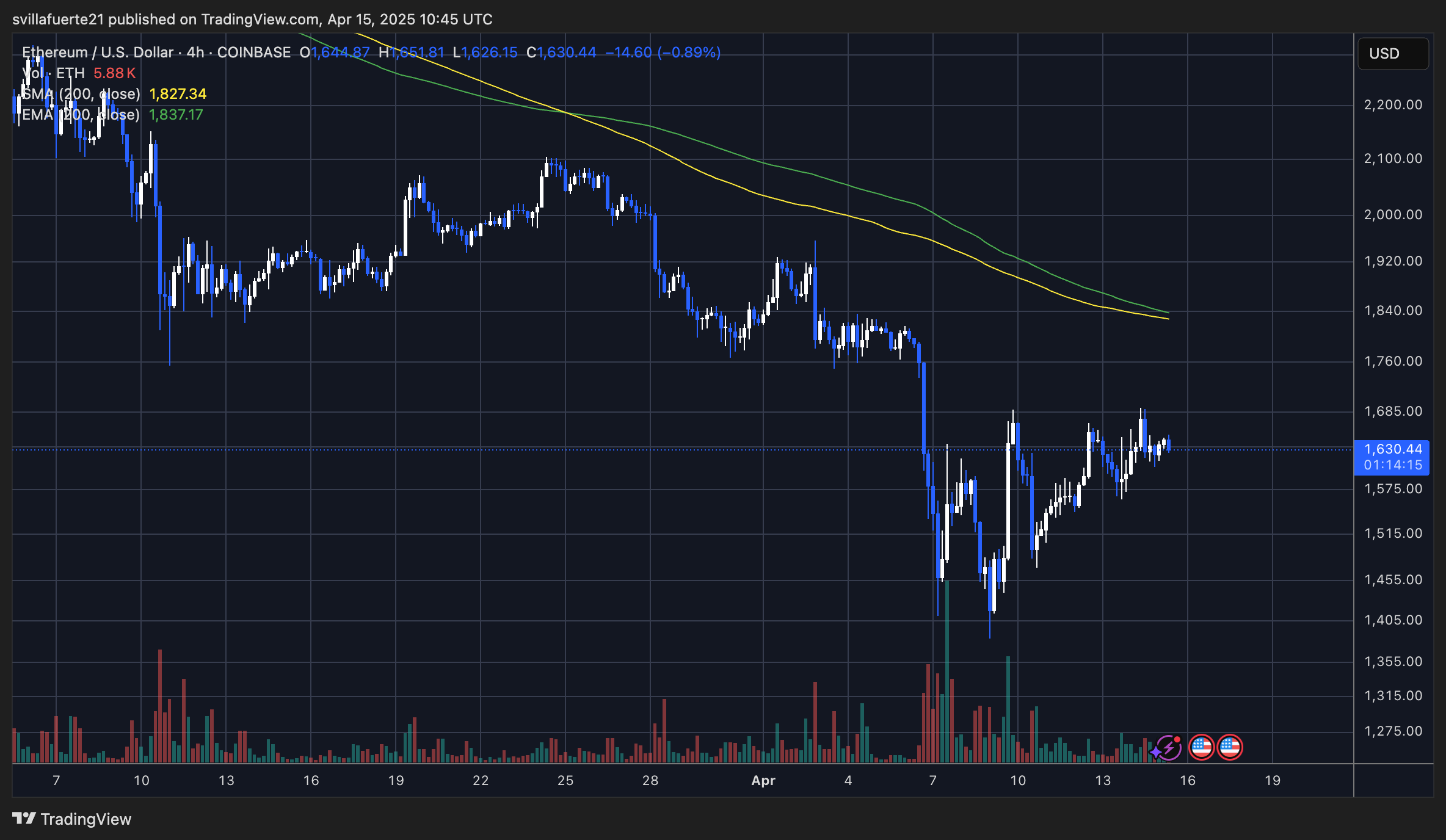Screen dimensions: 1446x840
Task: Click the high value H1,651.81
Action: click(412, 52)
